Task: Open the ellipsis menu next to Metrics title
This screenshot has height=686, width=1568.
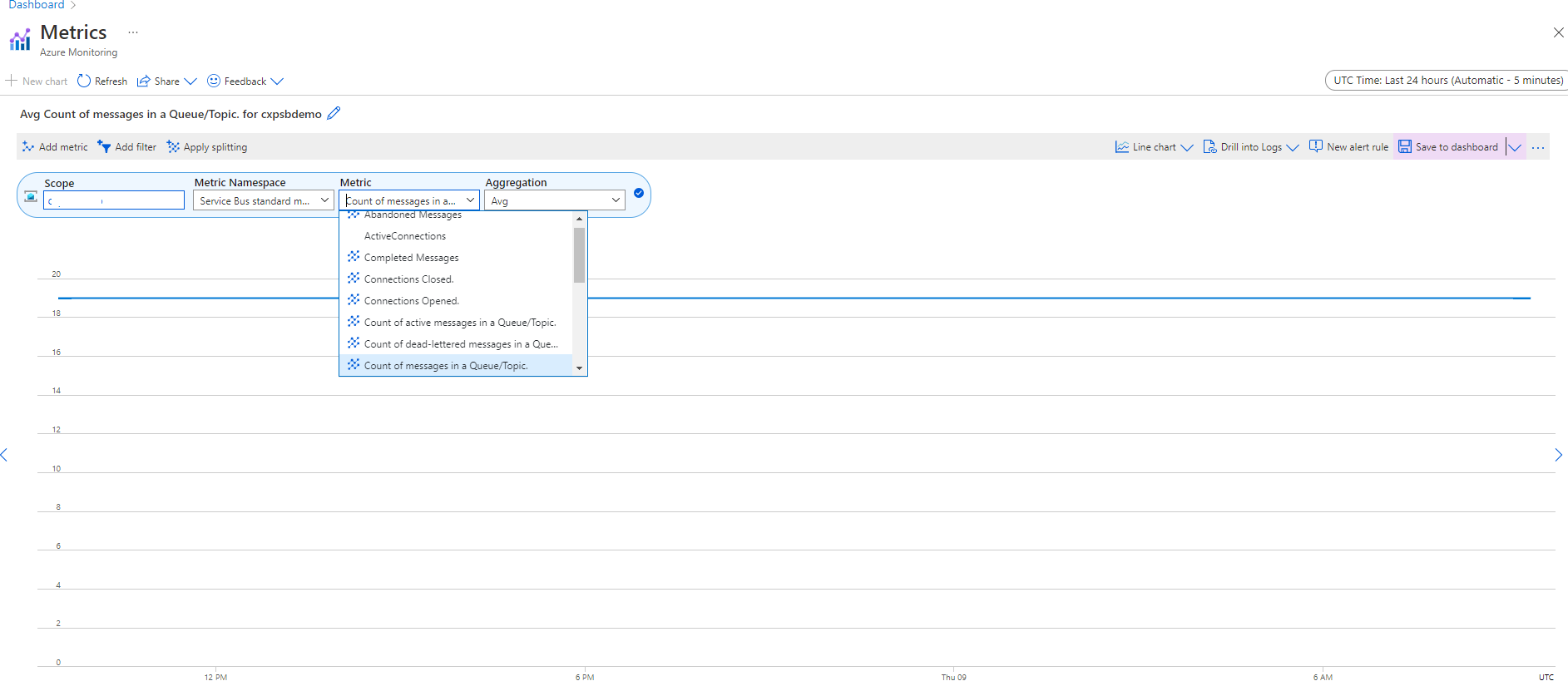Action: point(133,32)
